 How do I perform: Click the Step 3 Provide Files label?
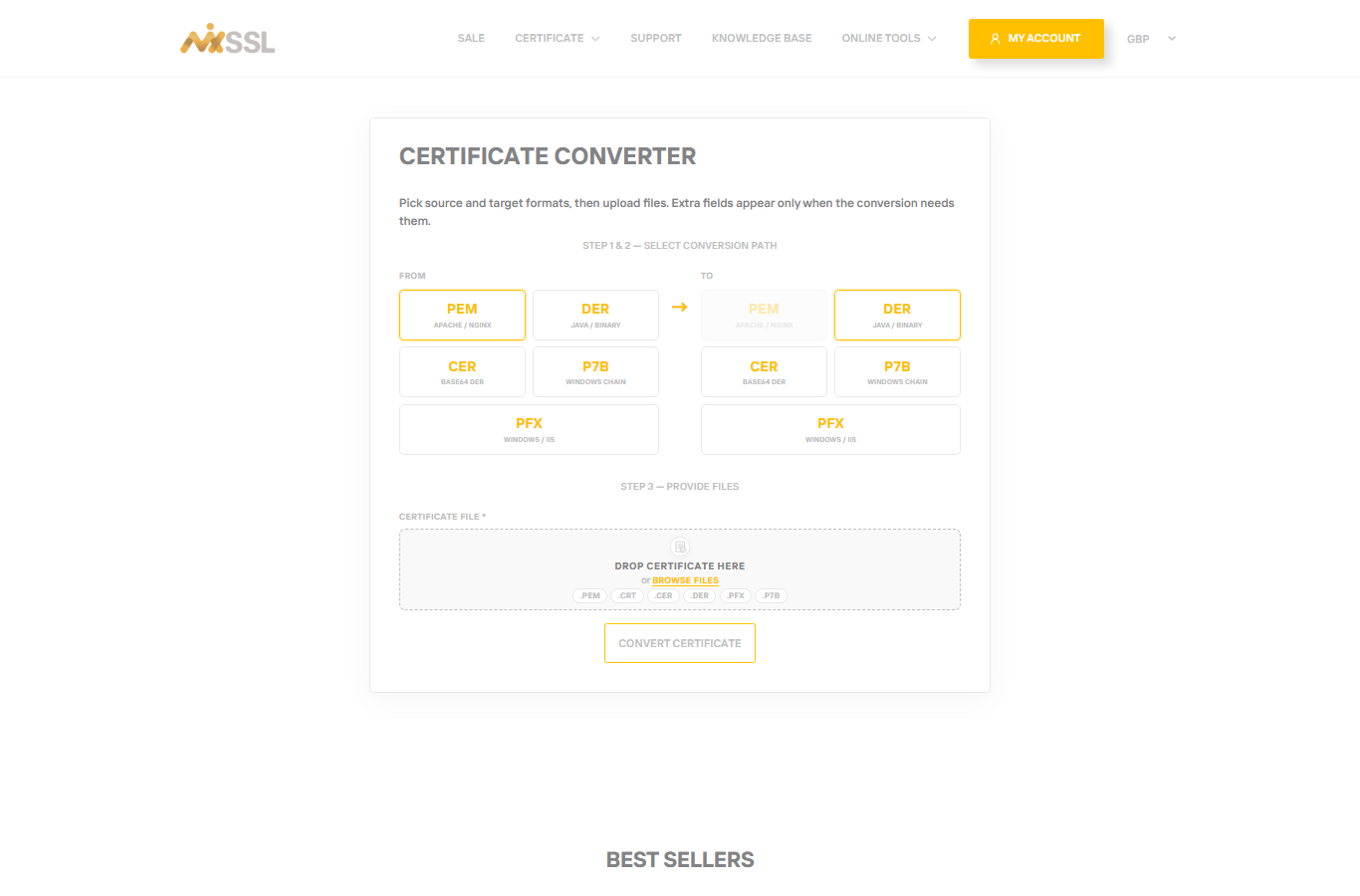[x=680, y=487]
